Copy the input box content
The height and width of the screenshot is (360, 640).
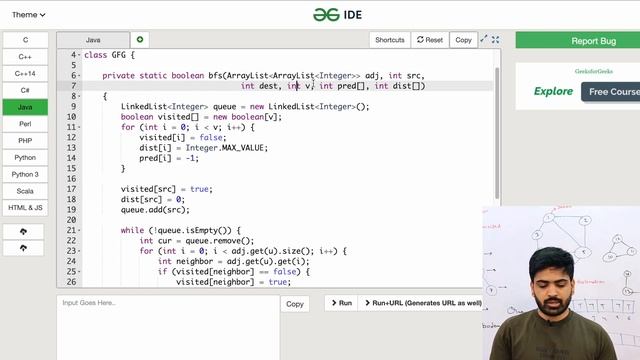click(295, 304)
